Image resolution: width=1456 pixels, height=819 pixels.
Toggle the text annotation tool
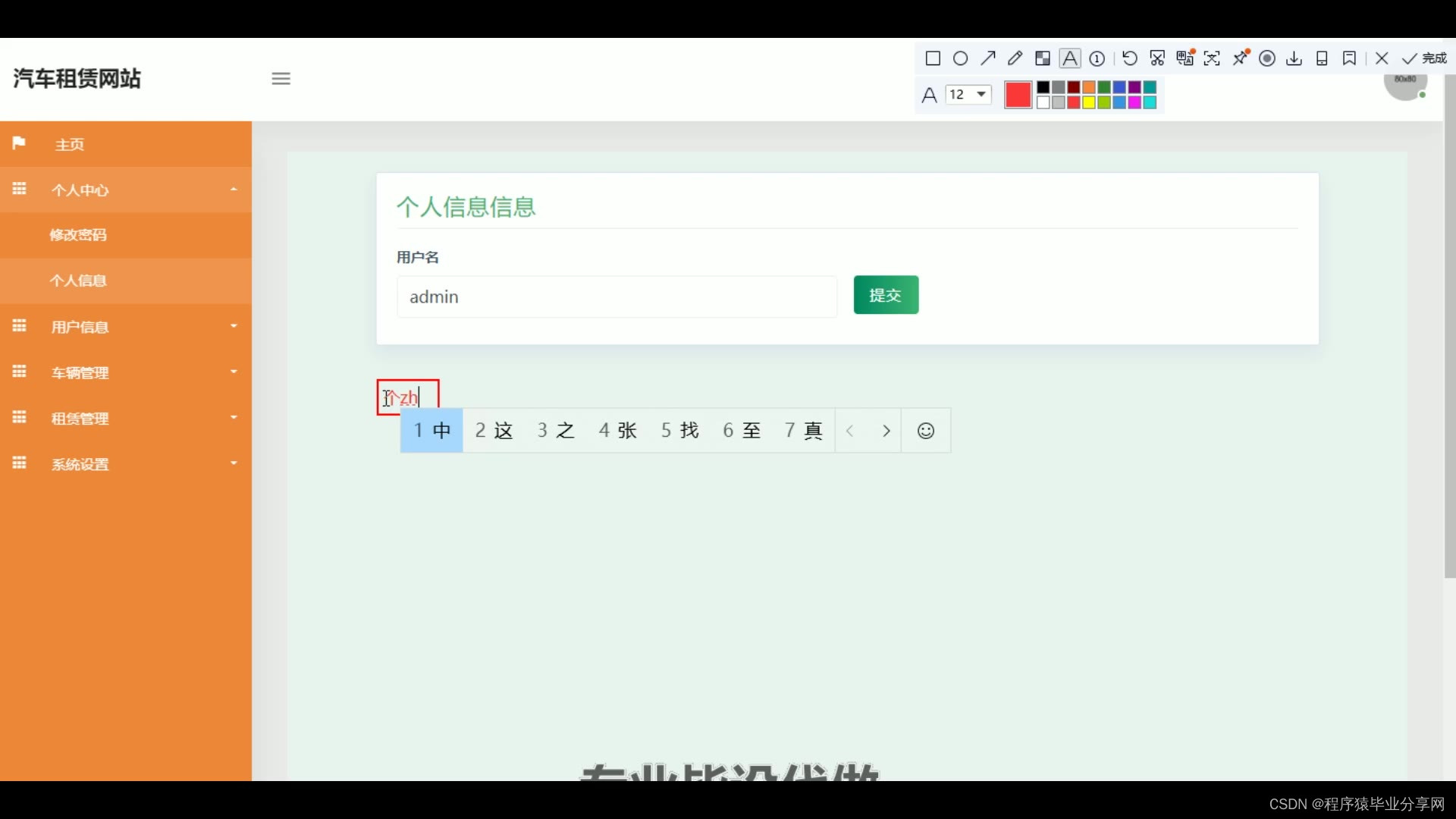point(1070,58)
